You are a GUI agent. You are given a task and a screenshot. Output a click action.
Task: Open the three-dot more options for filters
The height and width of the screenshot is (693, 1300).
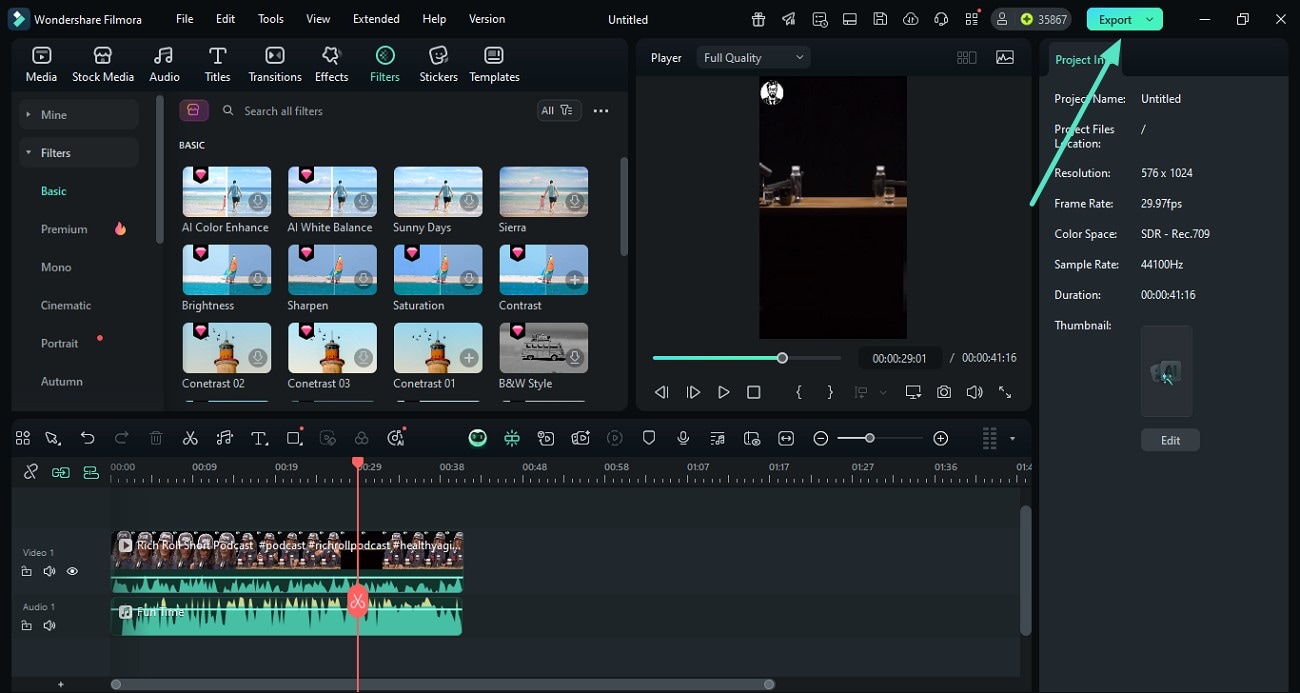[x=601, y=111]
